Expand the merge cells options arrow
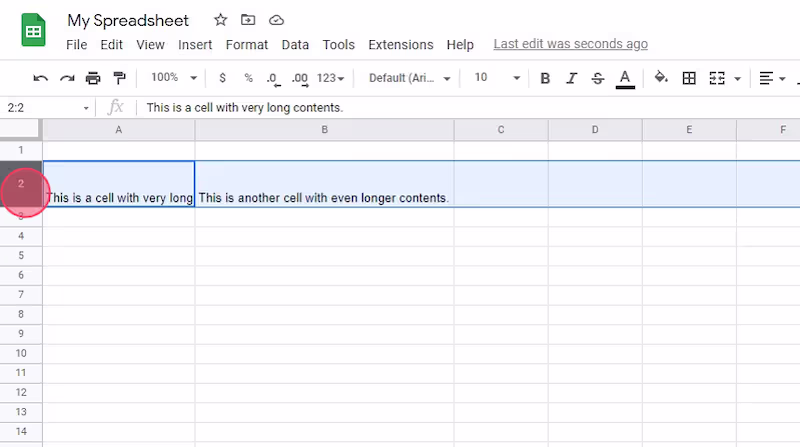Image resolution: width=800 pixels, height=447 pixels. [x=737, y=79]
